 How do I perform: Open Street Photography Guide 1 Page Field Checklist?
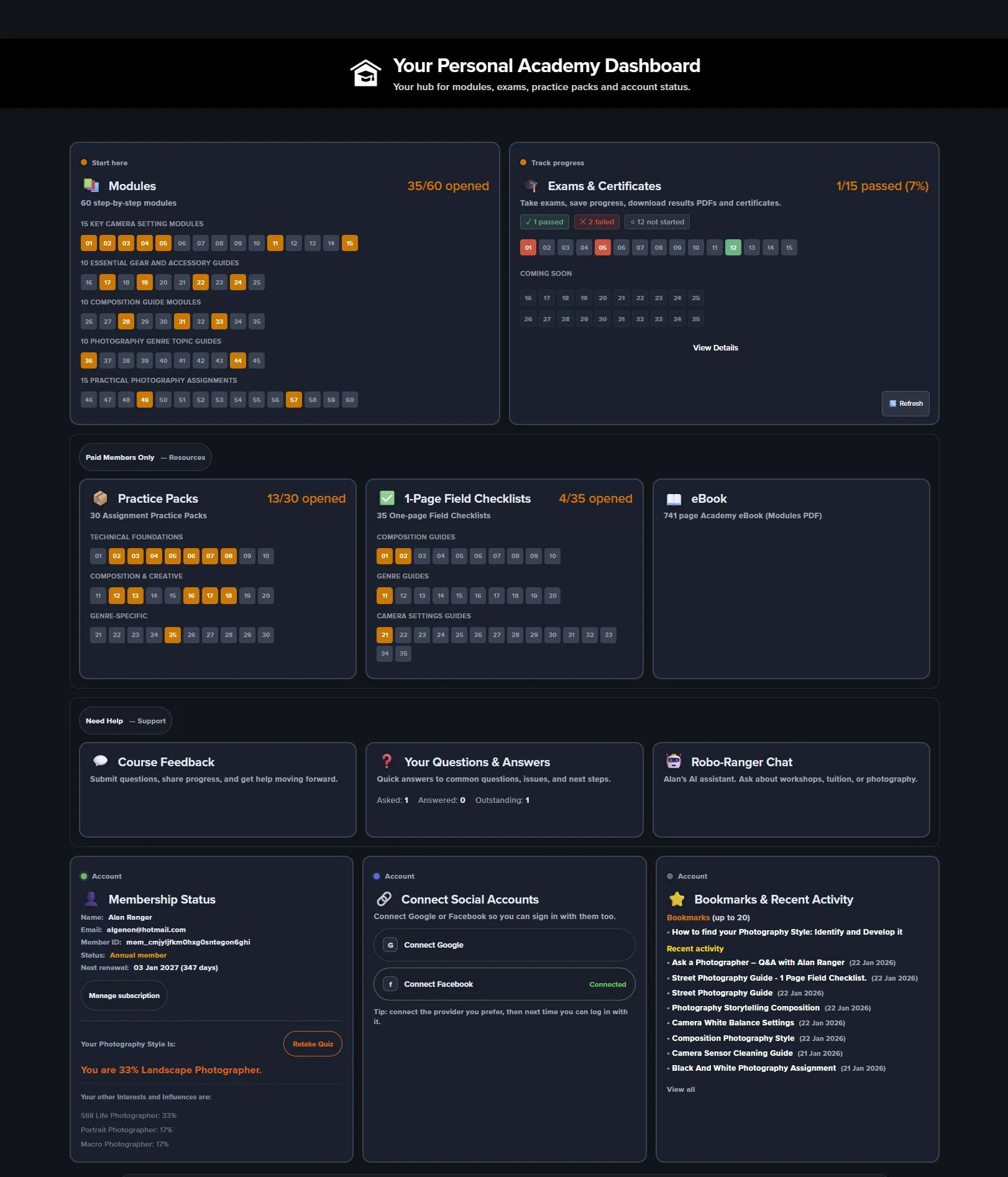coord(769,978)
